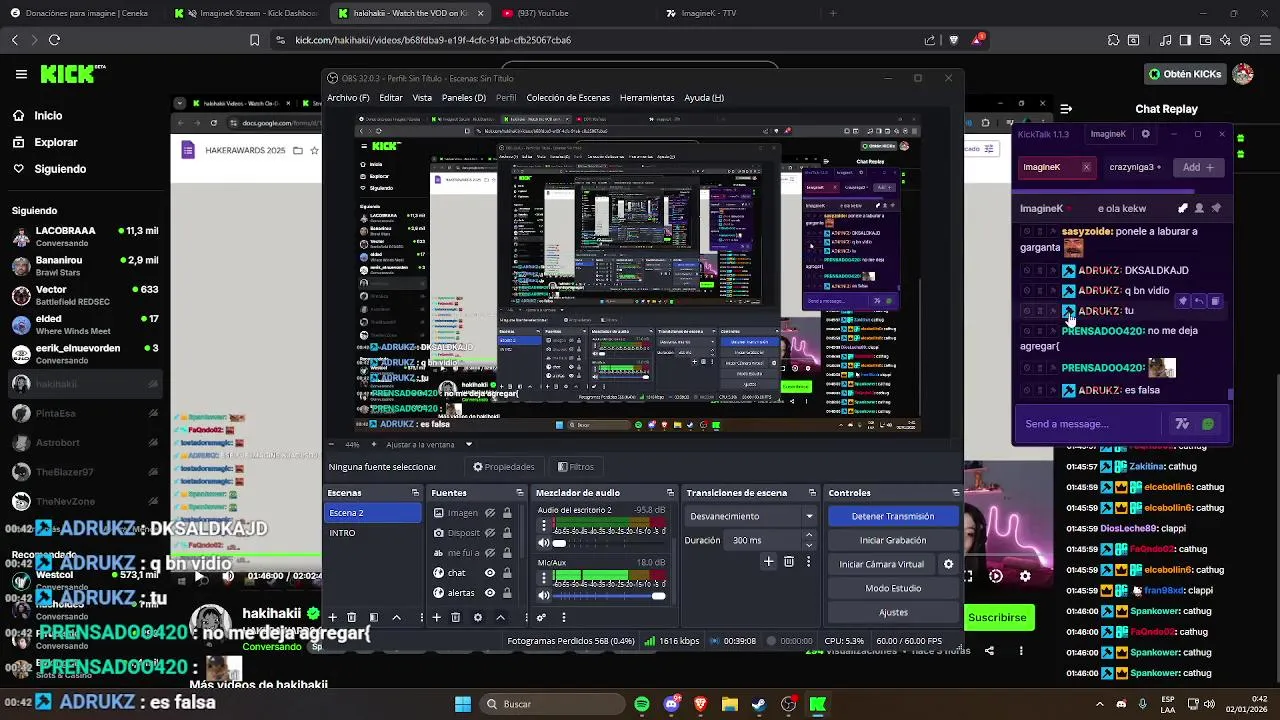This screenshot has height=720, width=1280.
Task: Collapse the Chat Replay panel
Action: click(1066, 109)
